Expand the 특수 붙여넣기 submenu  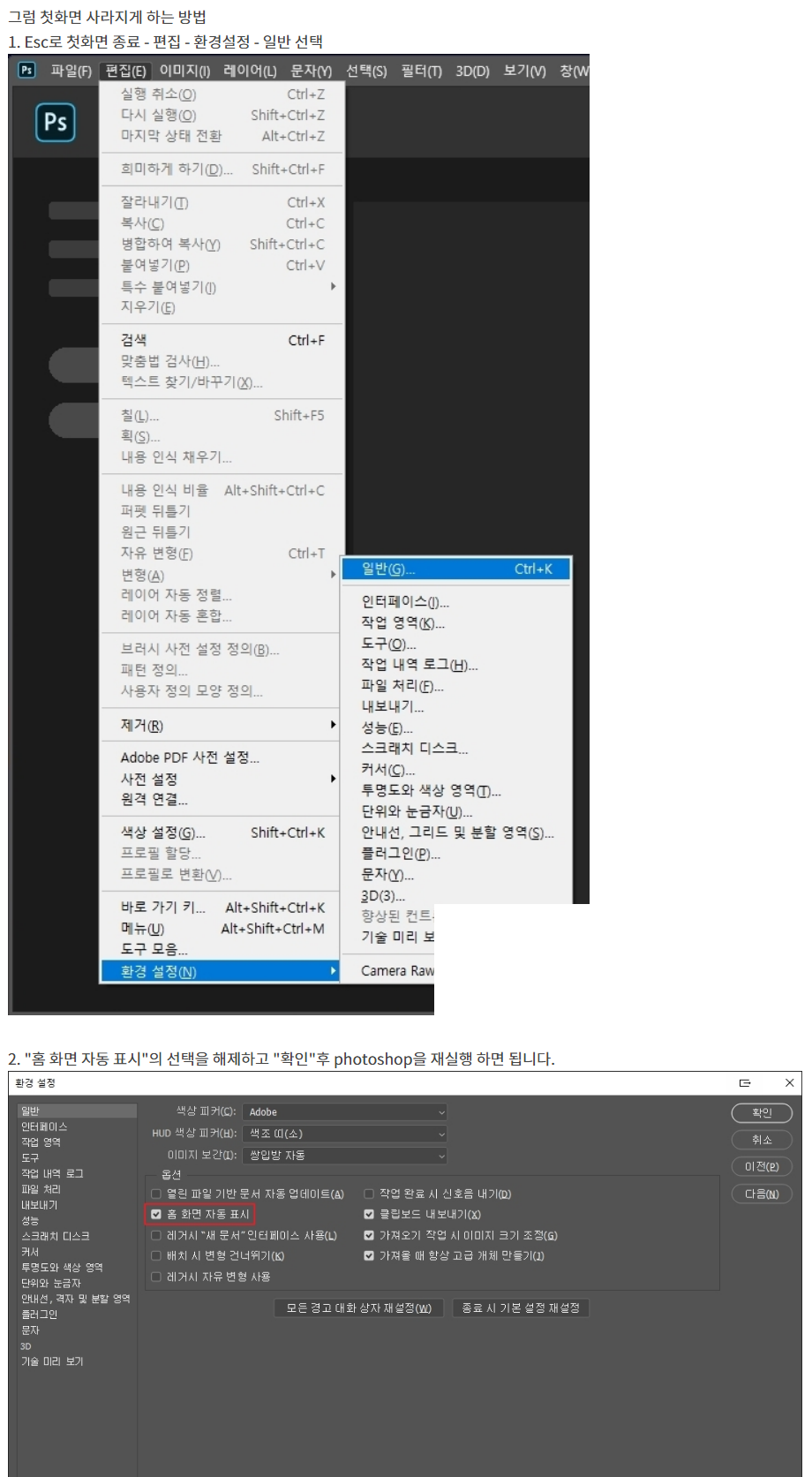221,287
